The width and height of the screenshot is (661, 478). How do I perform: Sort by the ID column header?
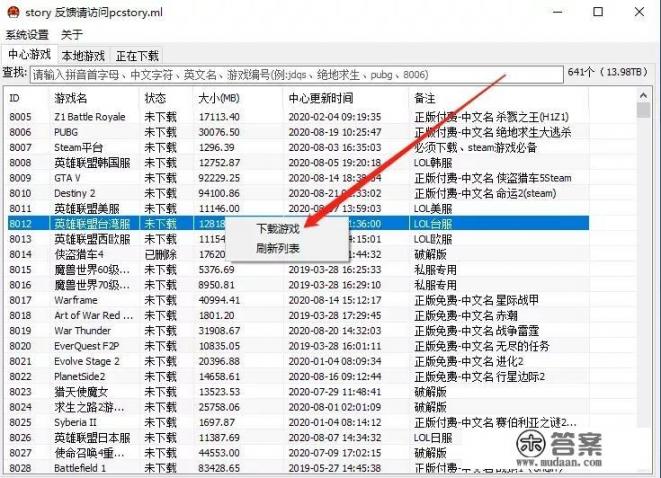[28, 98]
